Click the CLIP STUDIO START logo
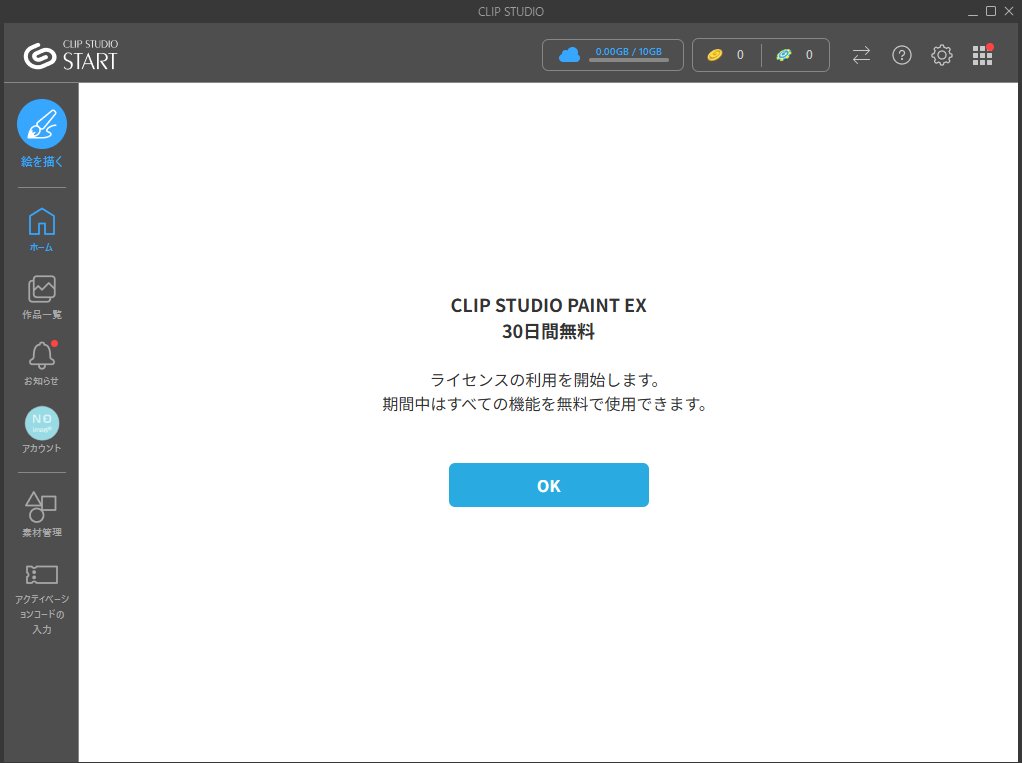Screen dimensions: 1022x763 tap(70, 55)
